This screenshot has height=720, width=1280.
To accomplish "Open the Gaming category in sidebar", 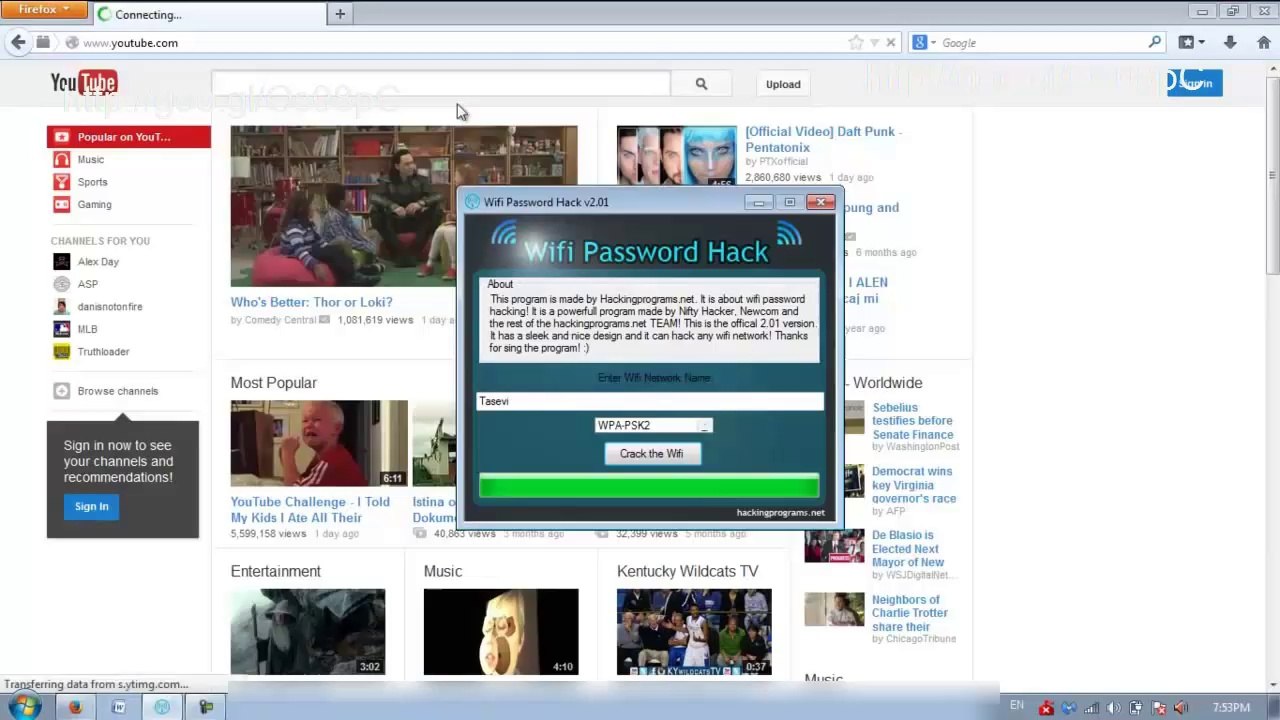I will pos(94,204).
